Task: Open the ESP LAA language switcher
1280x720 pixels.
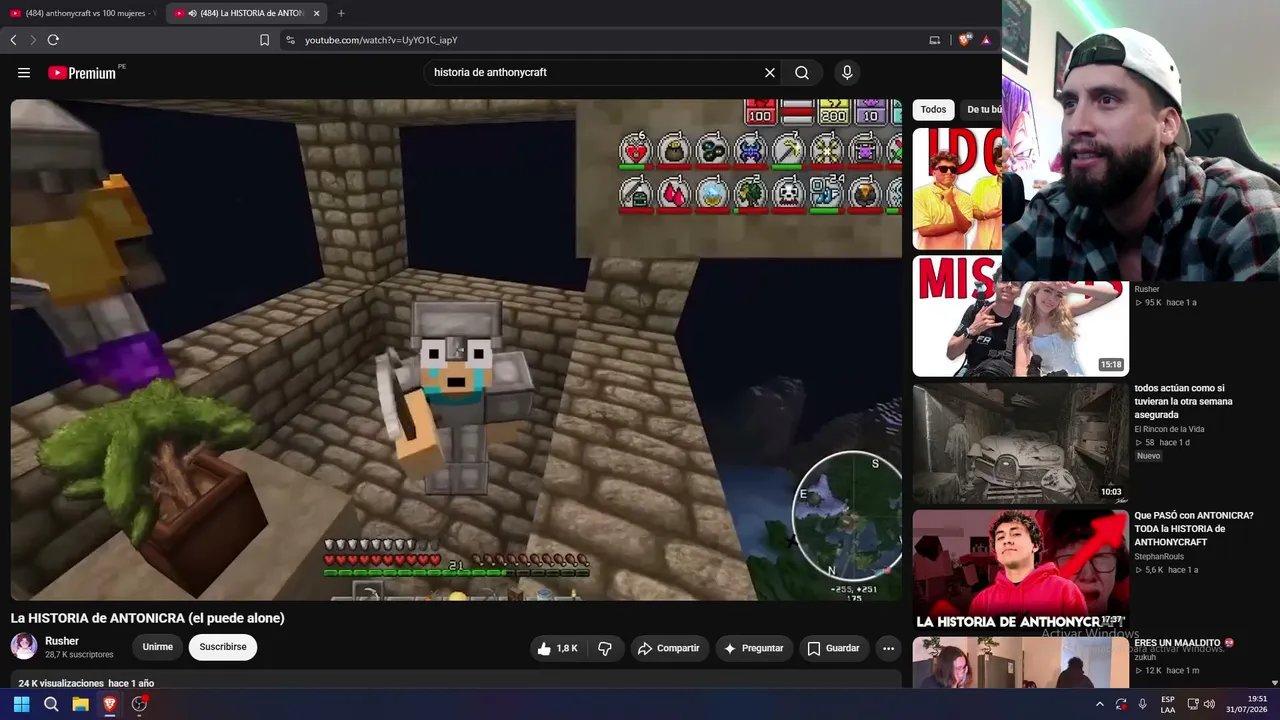Action: (1168, 704)
